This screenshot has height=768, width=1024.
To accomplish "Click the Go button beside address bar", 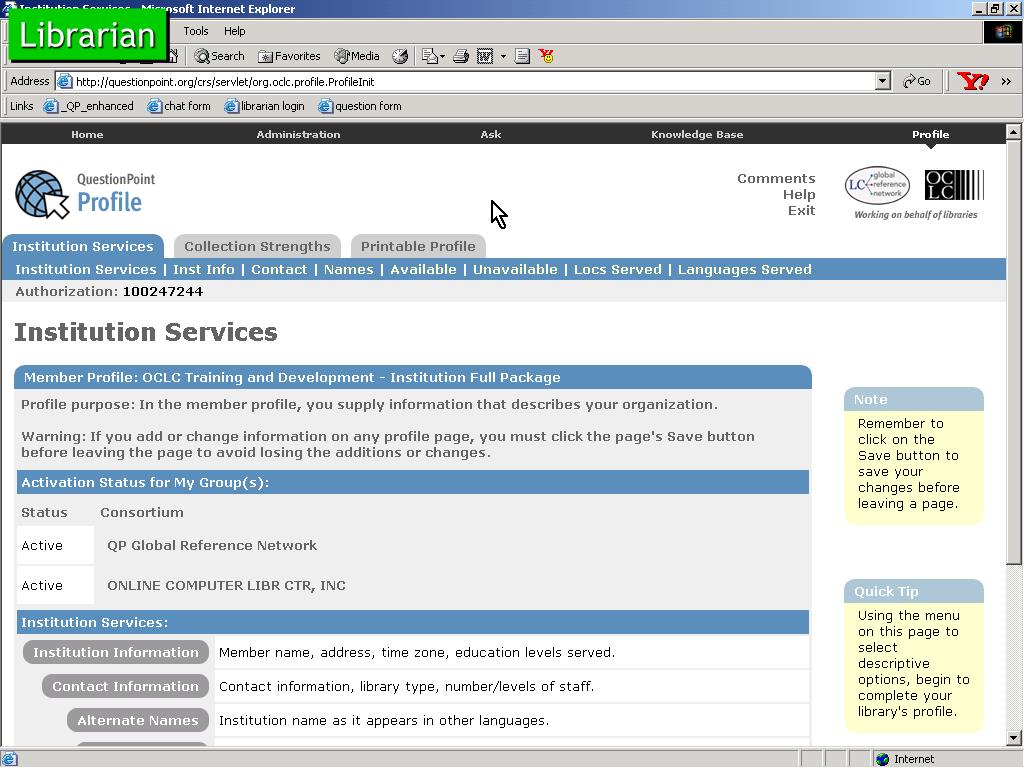I will click(x=917, y=81).
